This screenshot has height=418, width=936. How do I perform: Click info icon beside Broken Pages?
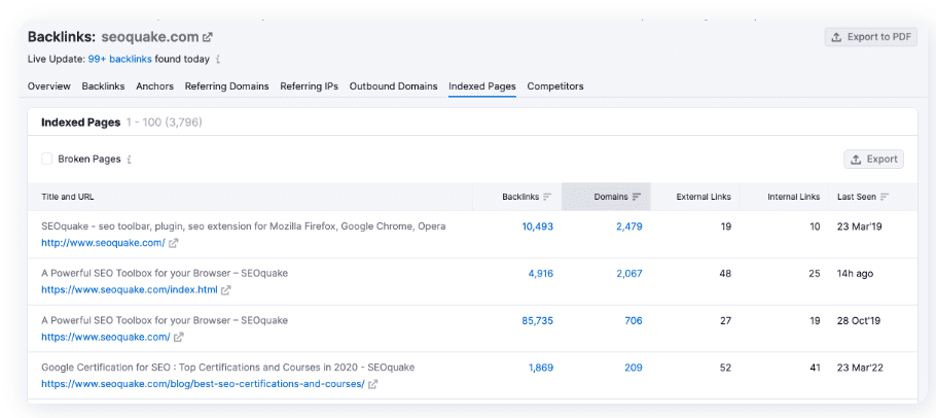click(129, 159)
